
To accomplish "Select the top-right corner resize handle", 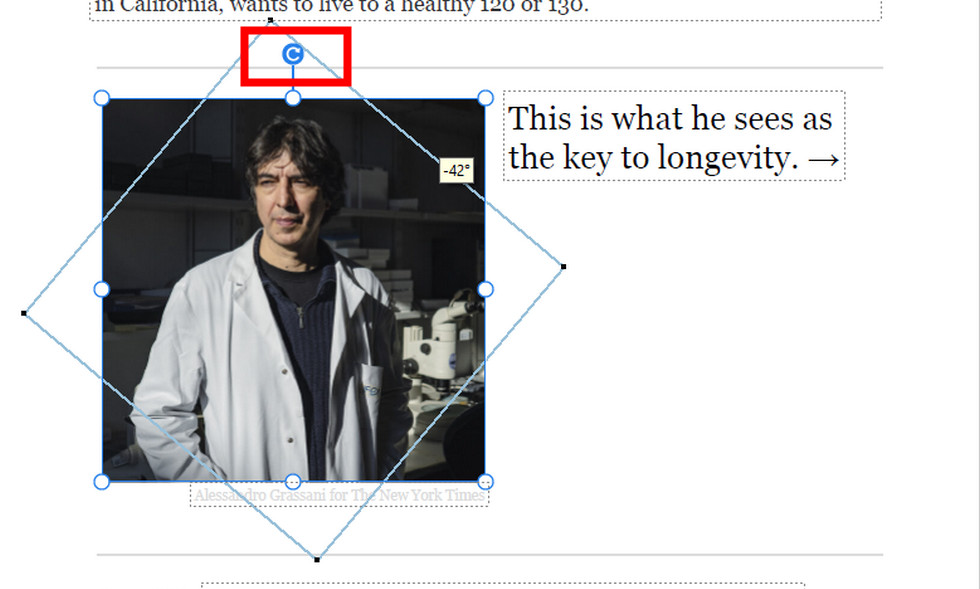I will pos(485,98).
